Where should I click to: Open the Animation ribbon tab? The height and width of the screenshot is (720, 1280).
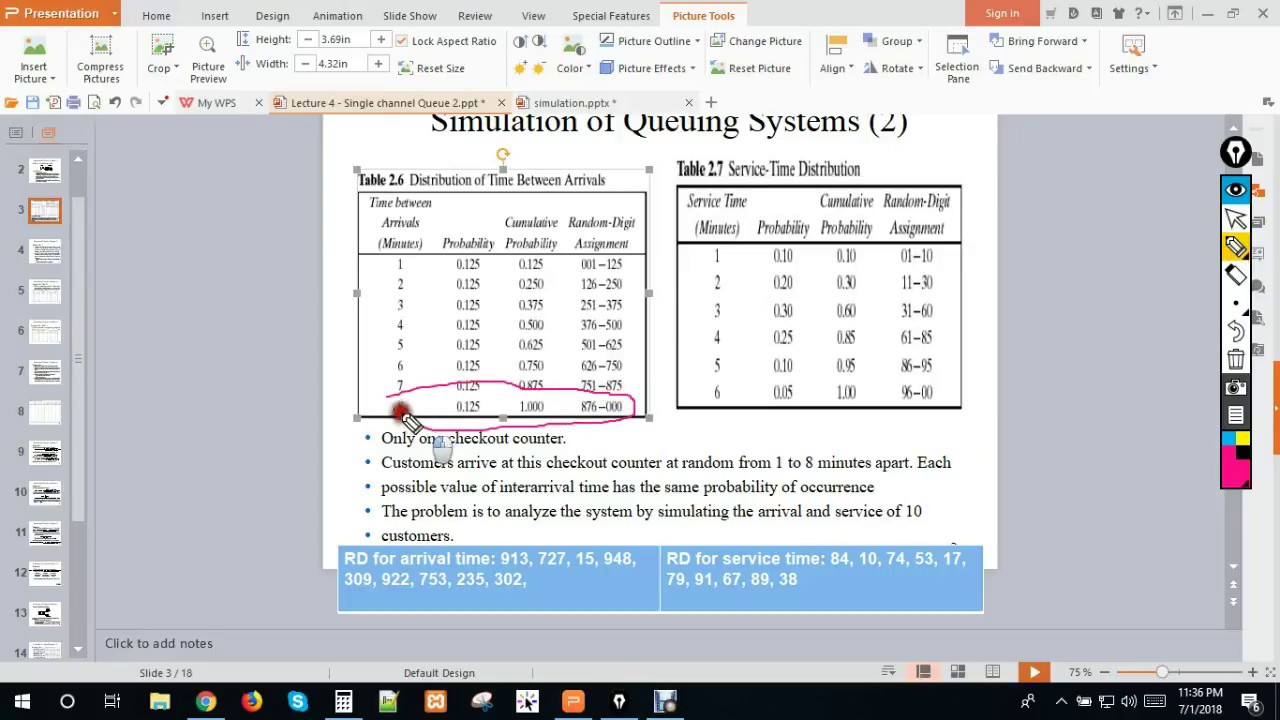click(337, 16)
